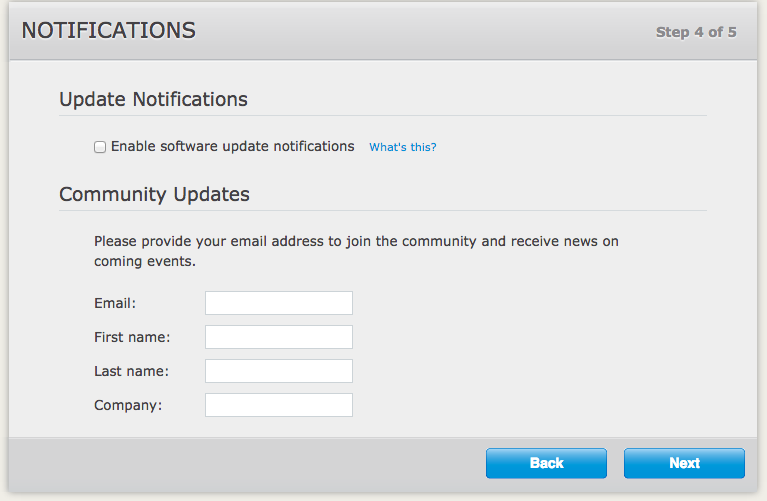Viewport: 767px width, 501px height.
Task: Focus the Email input field
Action: pyautogui.click(x=279, y=303)
